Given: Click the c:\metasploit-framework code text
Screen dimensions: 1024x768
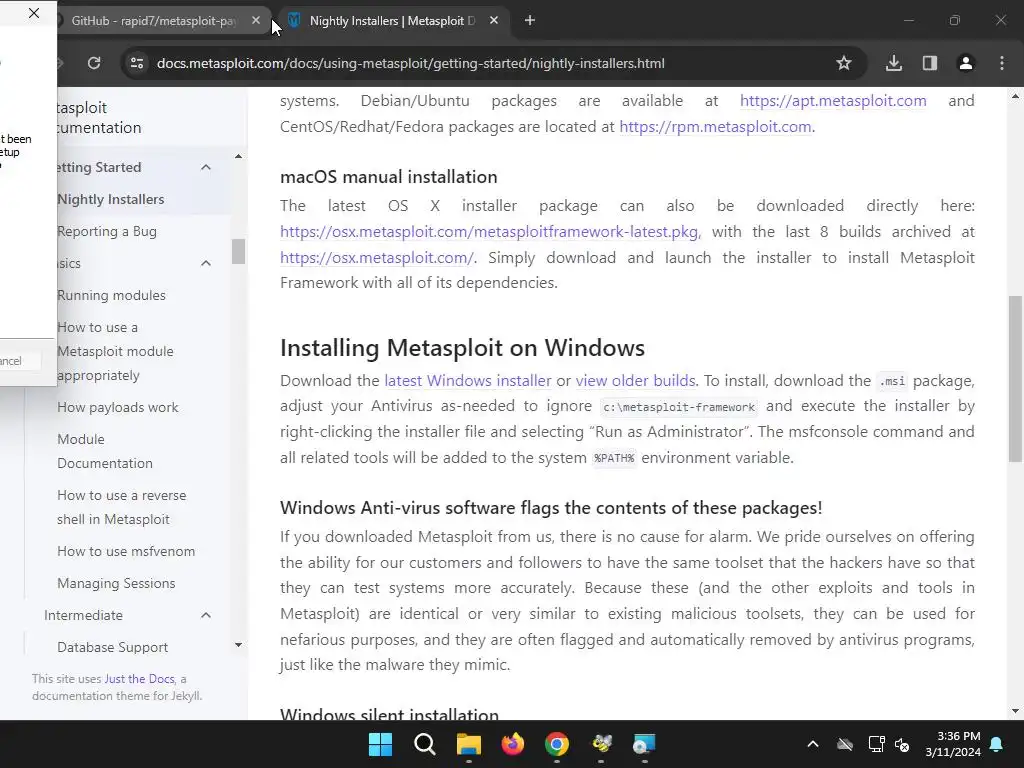Looking at the screenshot, I should pyautogui.click(x=679, y=407).
